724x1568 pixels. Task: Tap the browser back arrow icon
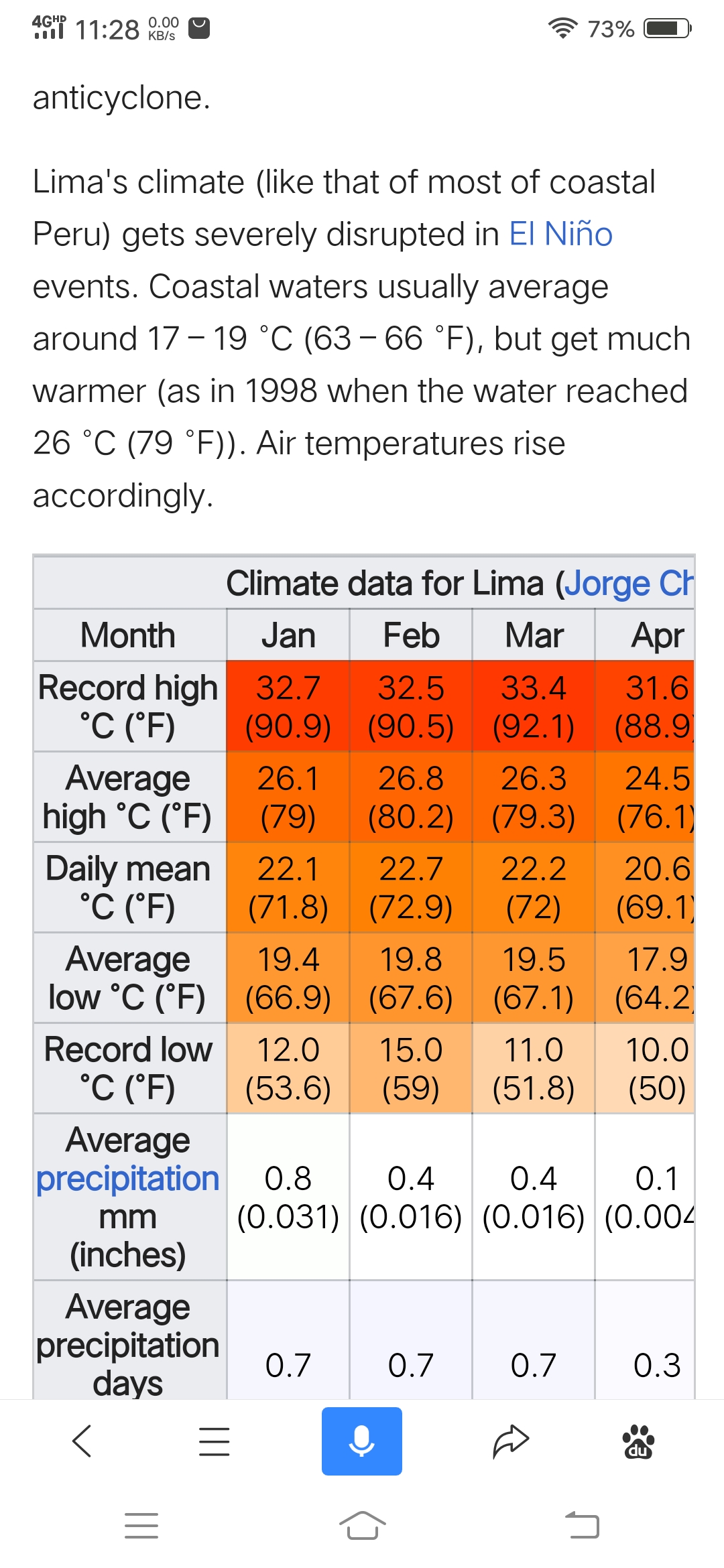pos(82,1441)
